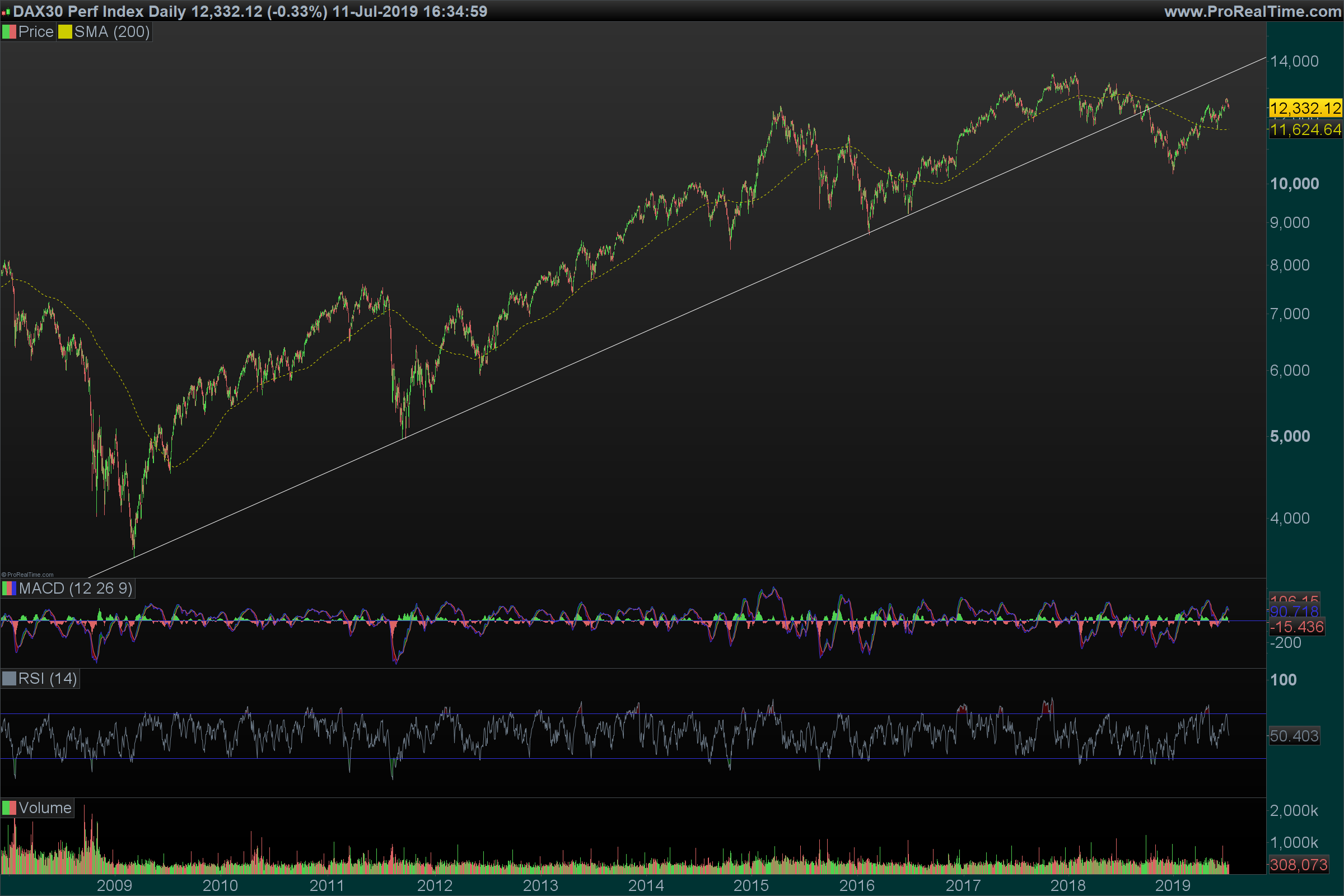Click the 11,624.64 SMA value tag
The height and width of the screenshot is (896, 1344).
(x=1305, y=130)
